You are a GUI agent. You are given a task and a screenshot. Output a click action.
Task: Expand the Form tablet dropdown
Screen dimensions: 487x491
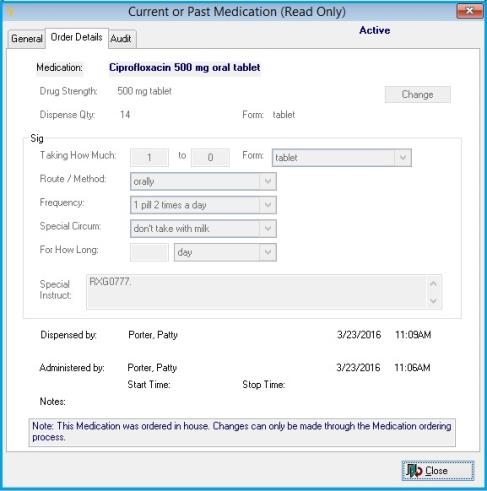(403, 158)
